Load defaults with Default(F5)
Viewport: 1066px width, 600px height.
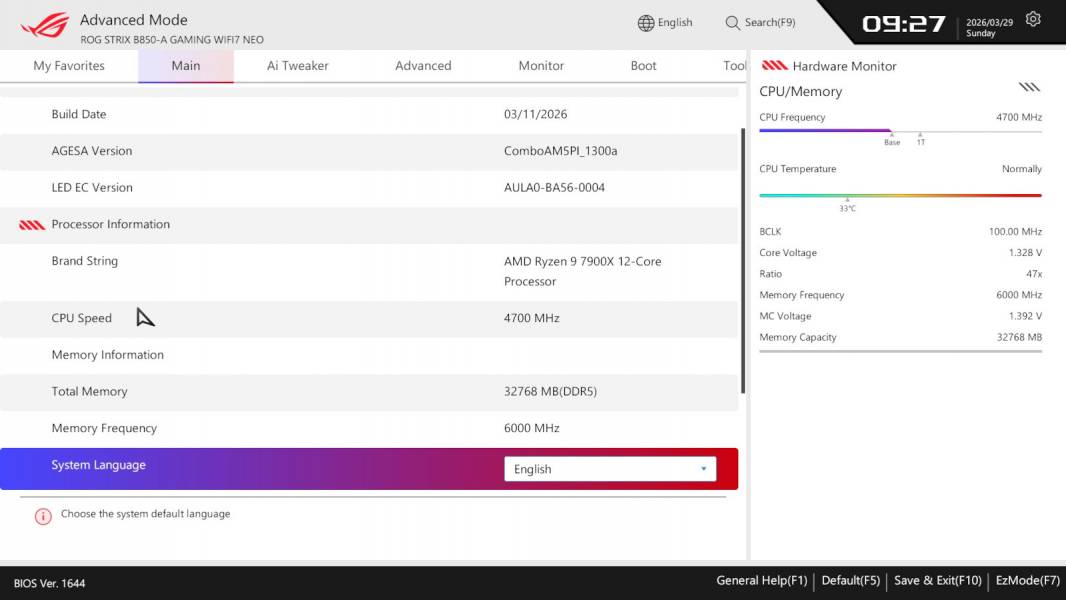851,580
